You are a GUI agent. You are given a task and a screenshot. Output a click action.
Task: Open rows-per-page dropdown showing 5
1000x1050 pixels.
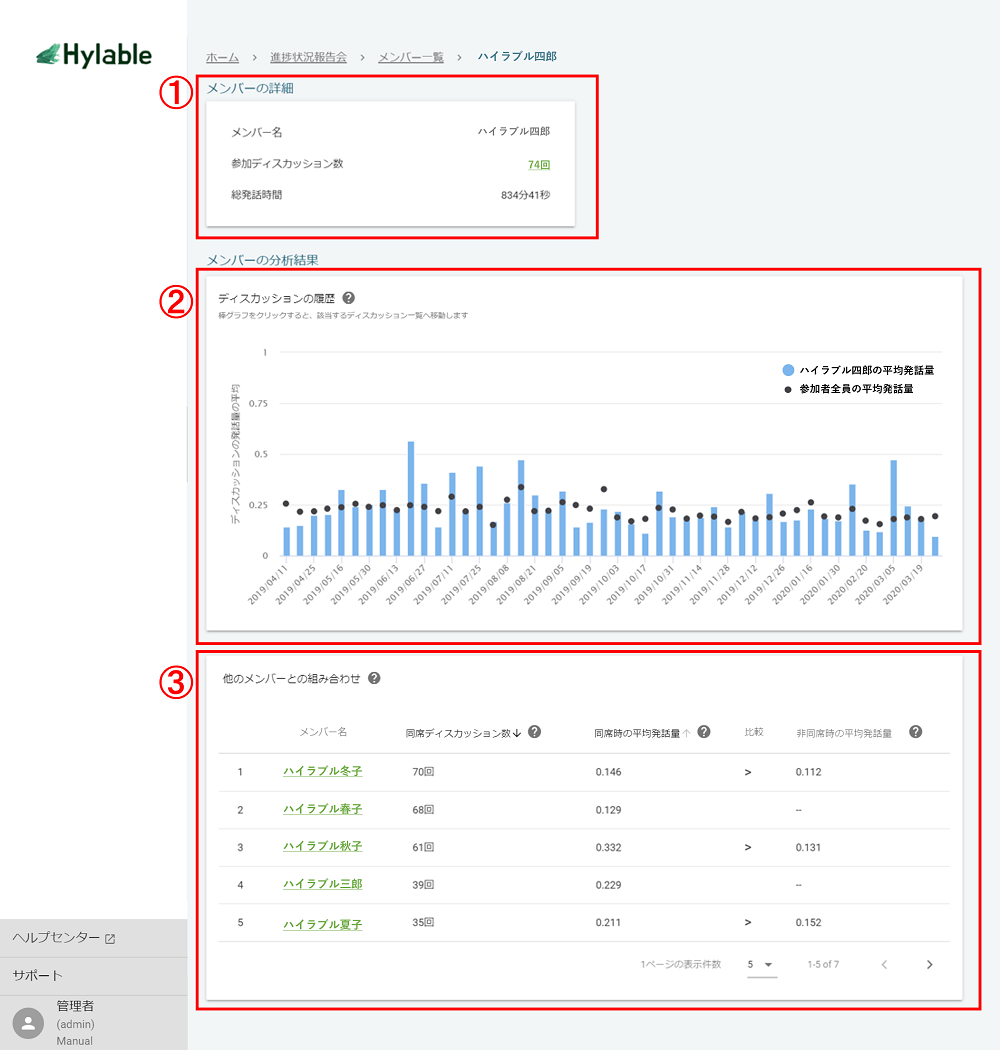(x=761, y=965)
